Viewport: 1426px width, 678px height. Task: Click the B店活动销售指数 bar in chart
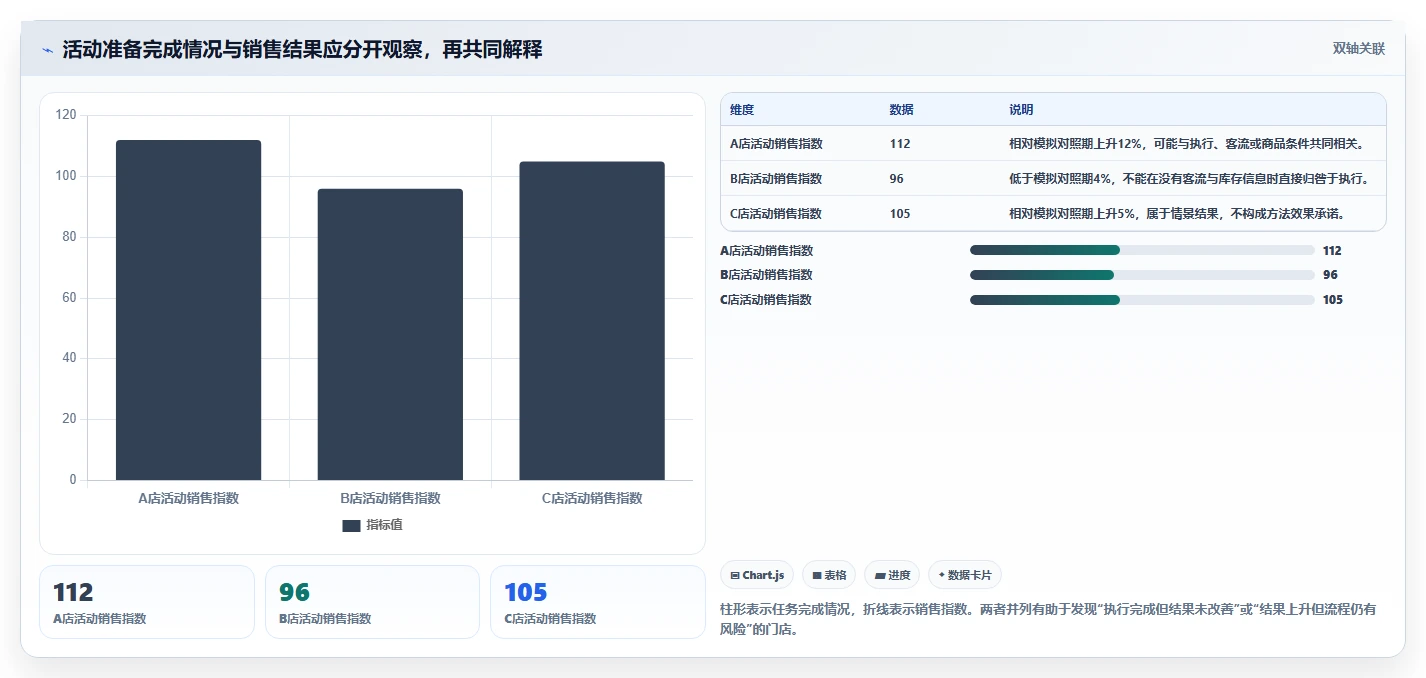point(390,334)
